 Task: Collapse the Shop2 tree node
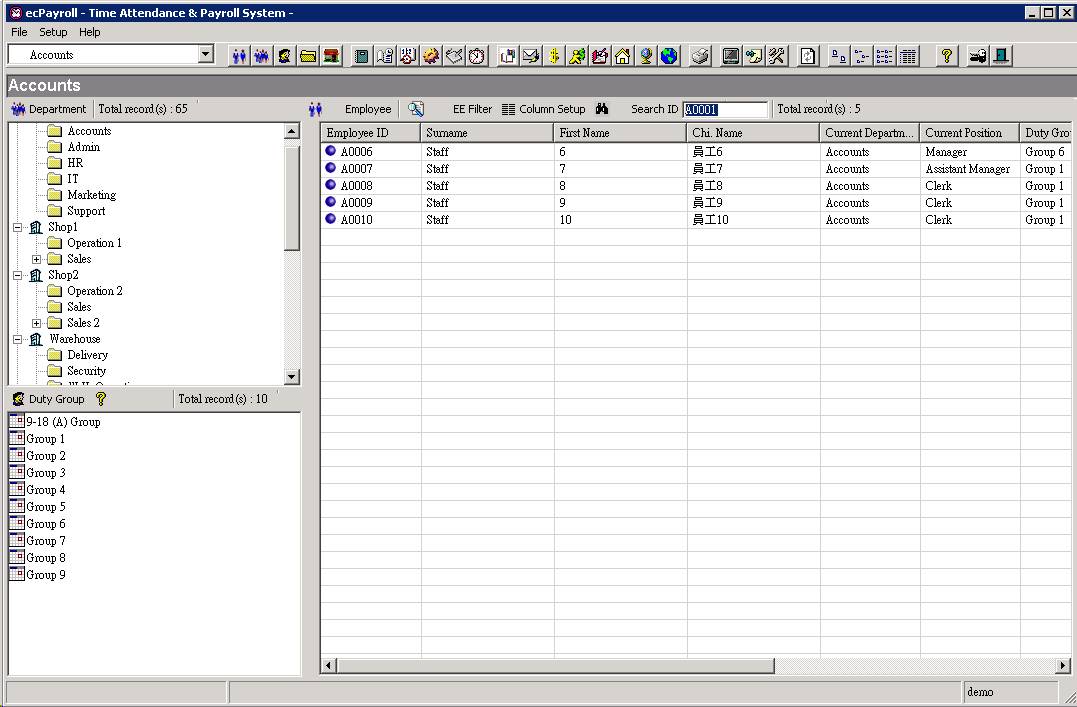pyautogui.click(x=18, y=275)
